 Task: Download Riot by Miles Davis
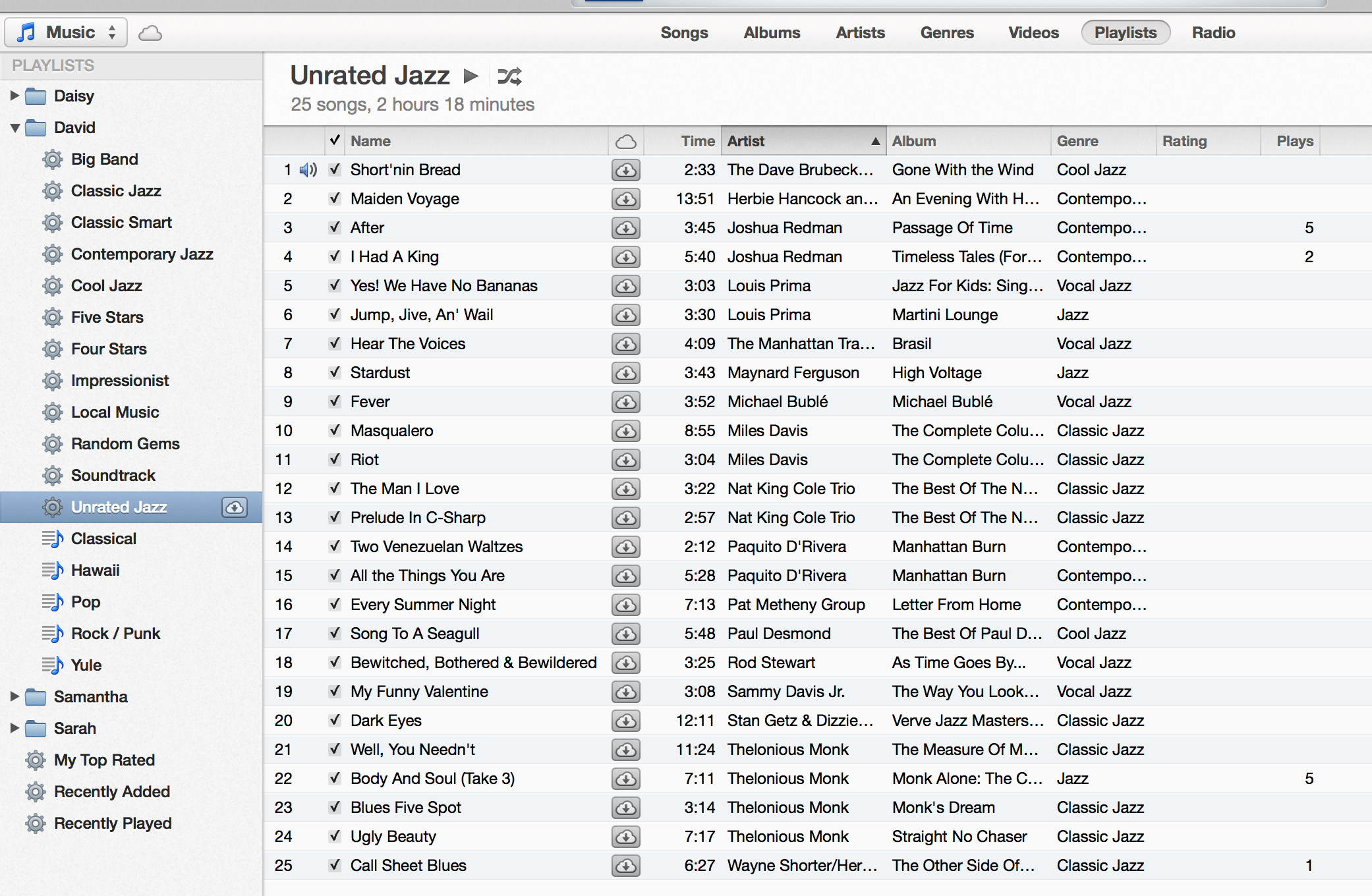pos(625,460)
